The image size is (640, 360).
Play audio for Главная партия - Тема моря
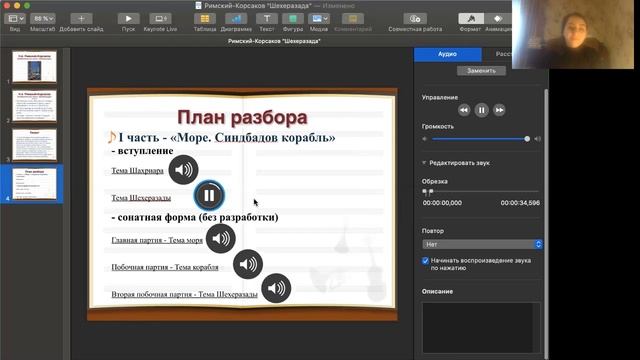pyautogui.click(x=221, y=239)
